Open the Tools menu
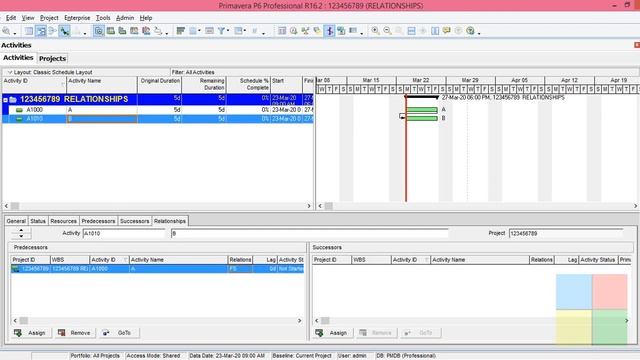Image resolution: width=640 pixels, height=360 pixels. [103, 18]
